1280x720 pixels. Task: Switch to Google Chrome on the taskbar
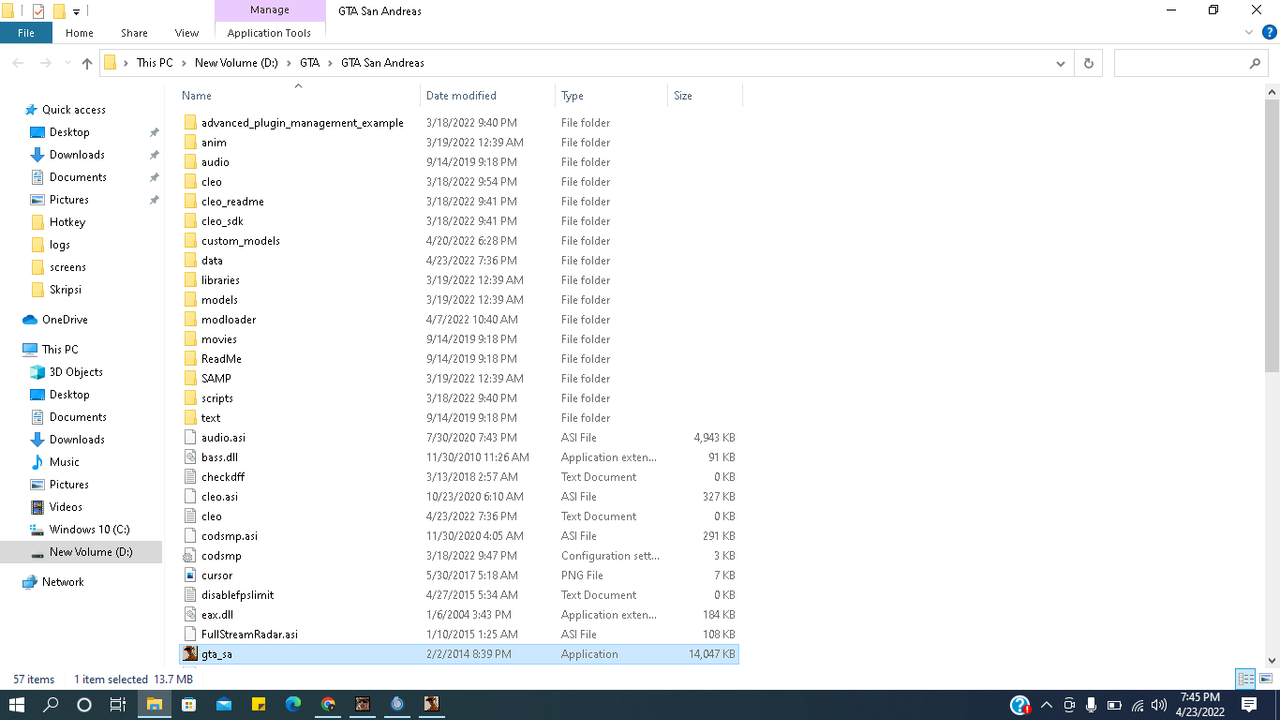328,705
